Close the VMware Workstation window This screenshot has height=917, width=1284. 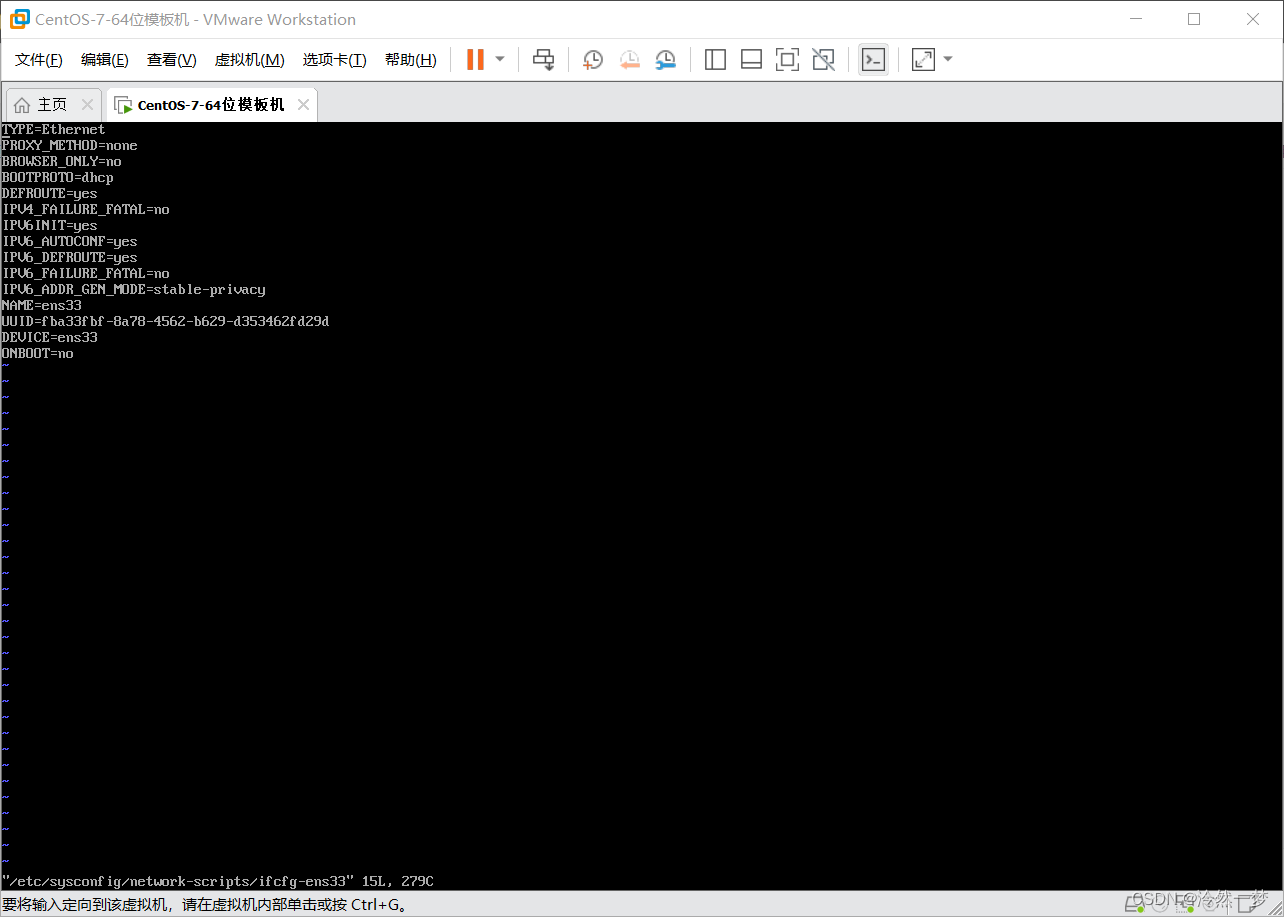coord(1253,19)
